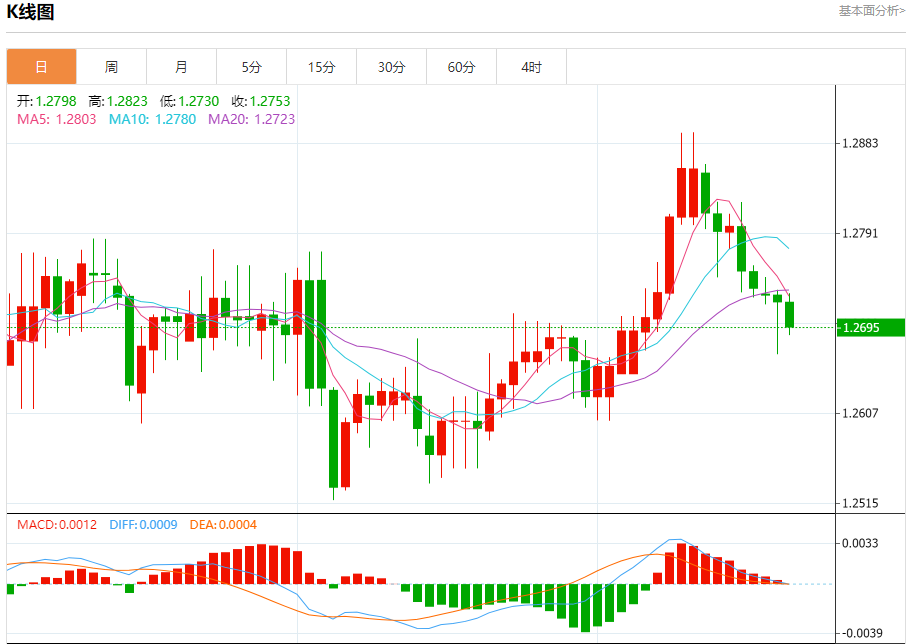The image size is (912, 644).
Task: Open the 30分 interval tab
Action: pos(391,67)
